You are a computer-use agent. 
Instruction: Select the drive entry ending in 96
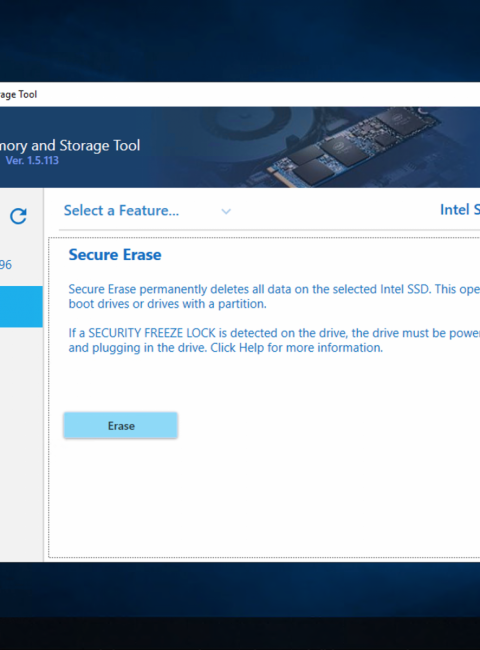coord(6,264)
